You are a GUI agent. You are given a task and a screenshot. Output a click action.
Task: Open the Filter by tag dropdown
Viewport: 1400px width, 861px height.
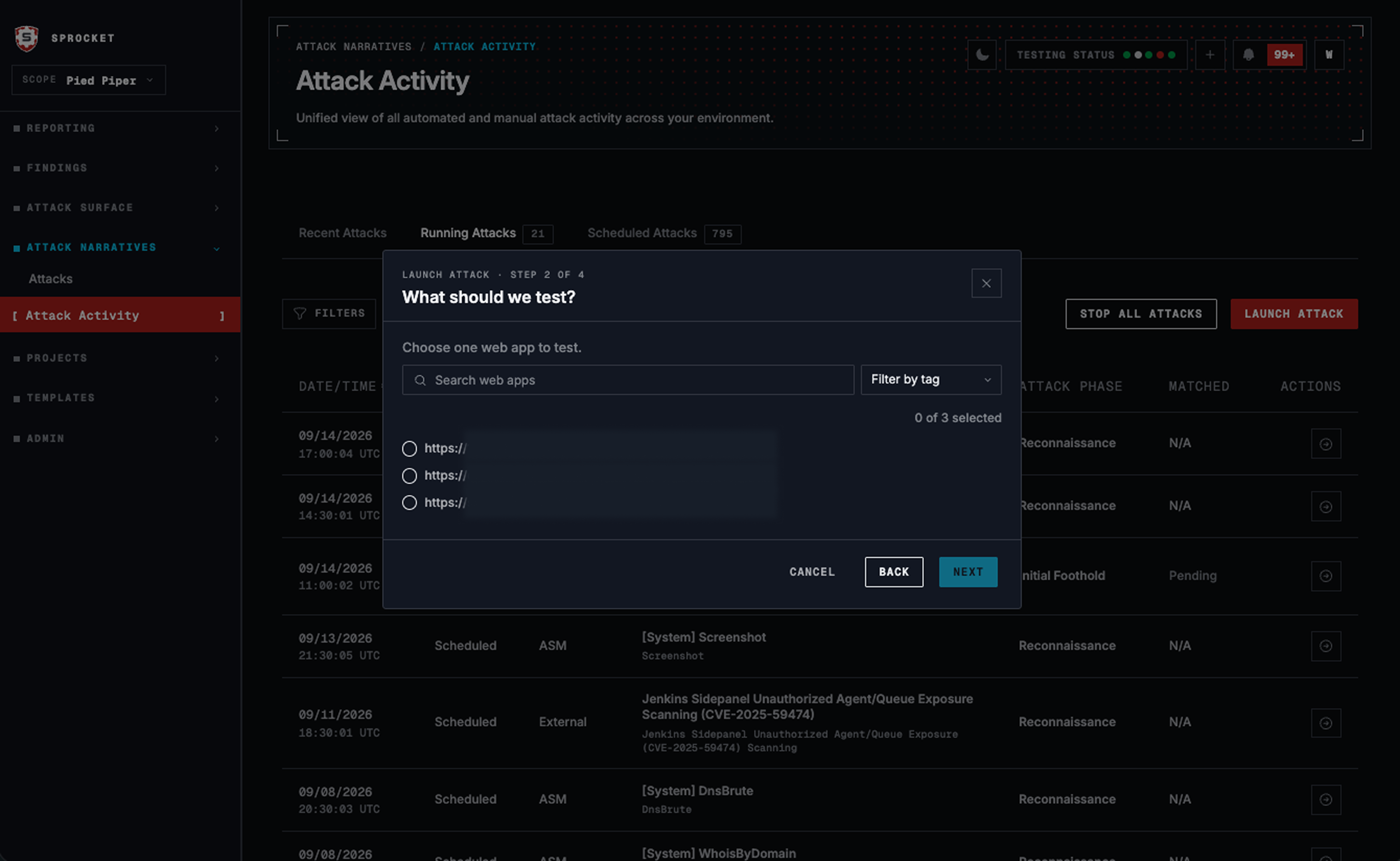coord(931,379)
